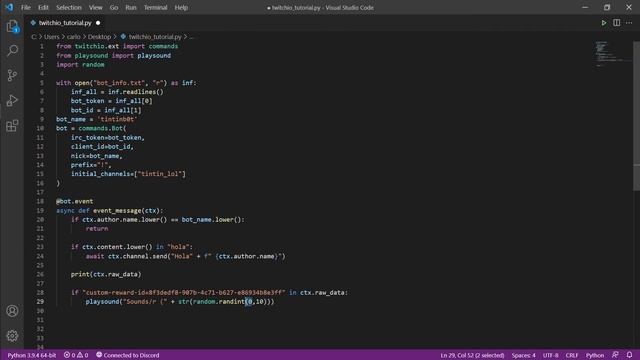This screenshot has width=640, height=360.
Task: Click the Desktop breadcrumb segment
Action: coord(99,37)
